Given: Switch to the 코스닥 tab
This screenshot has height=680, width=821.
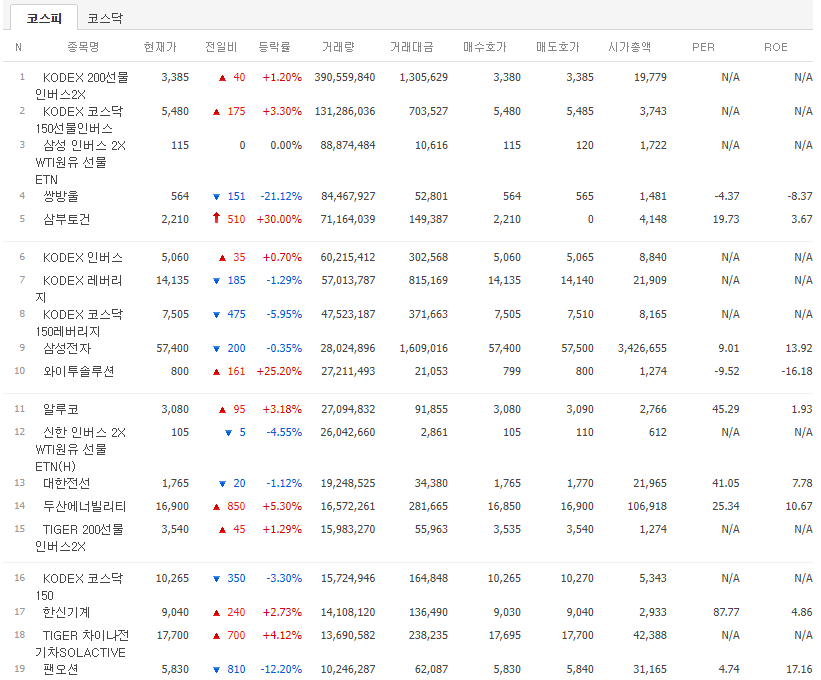Looking at the screenshot, I should point(105,18).
